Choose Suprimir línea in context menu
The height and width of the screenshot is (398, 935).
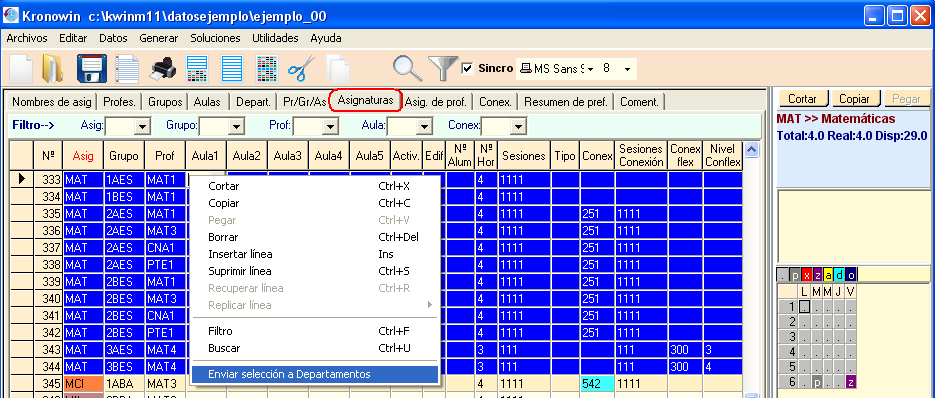point(316,271)
